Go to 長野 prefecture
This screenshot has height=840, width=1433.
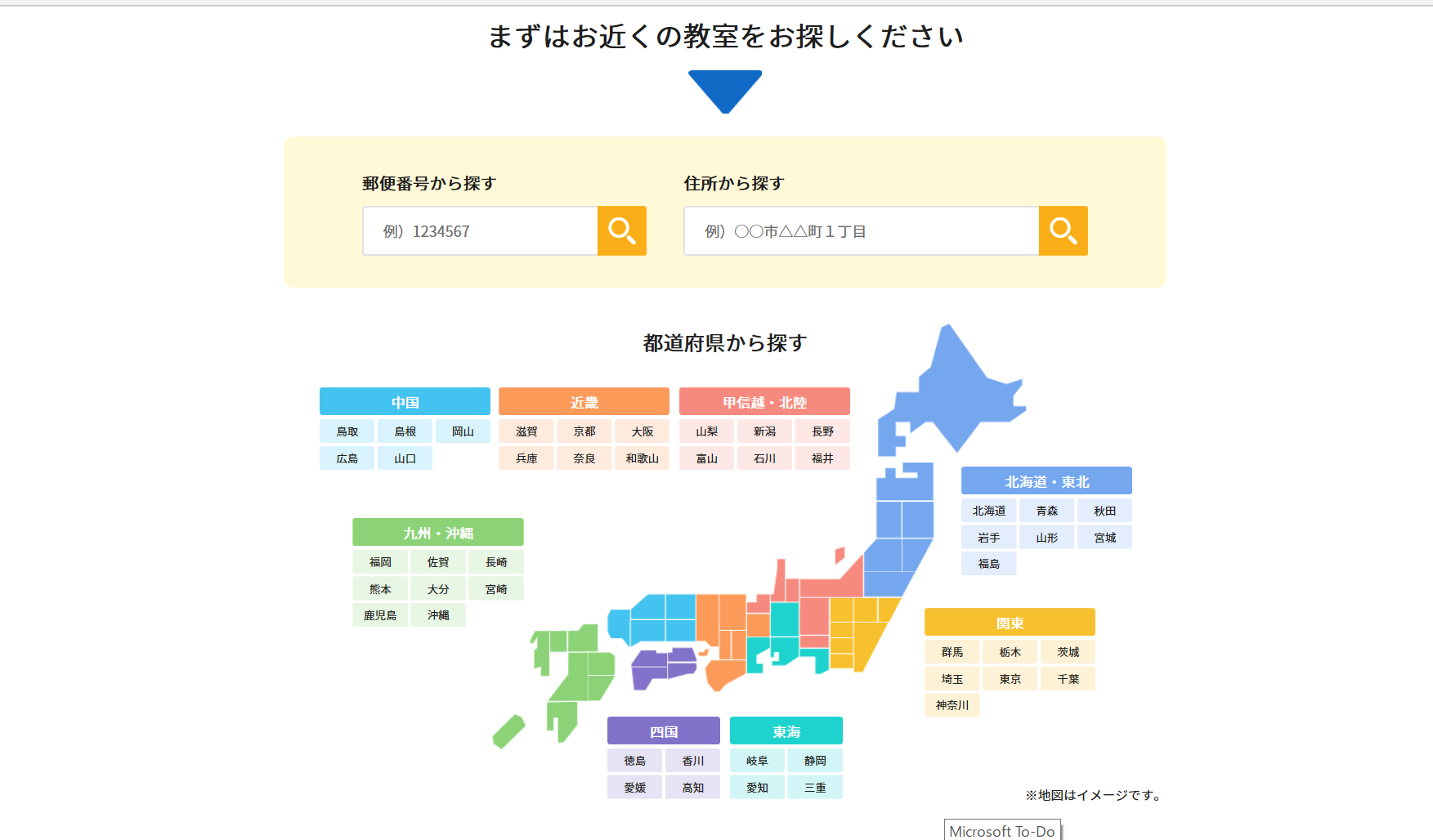coord(823,431)
